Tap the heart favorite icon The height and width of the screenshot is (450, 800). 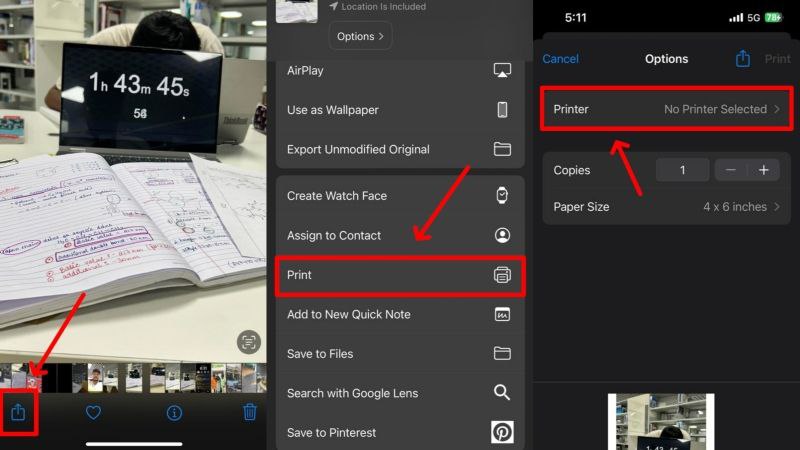[93, 412]
